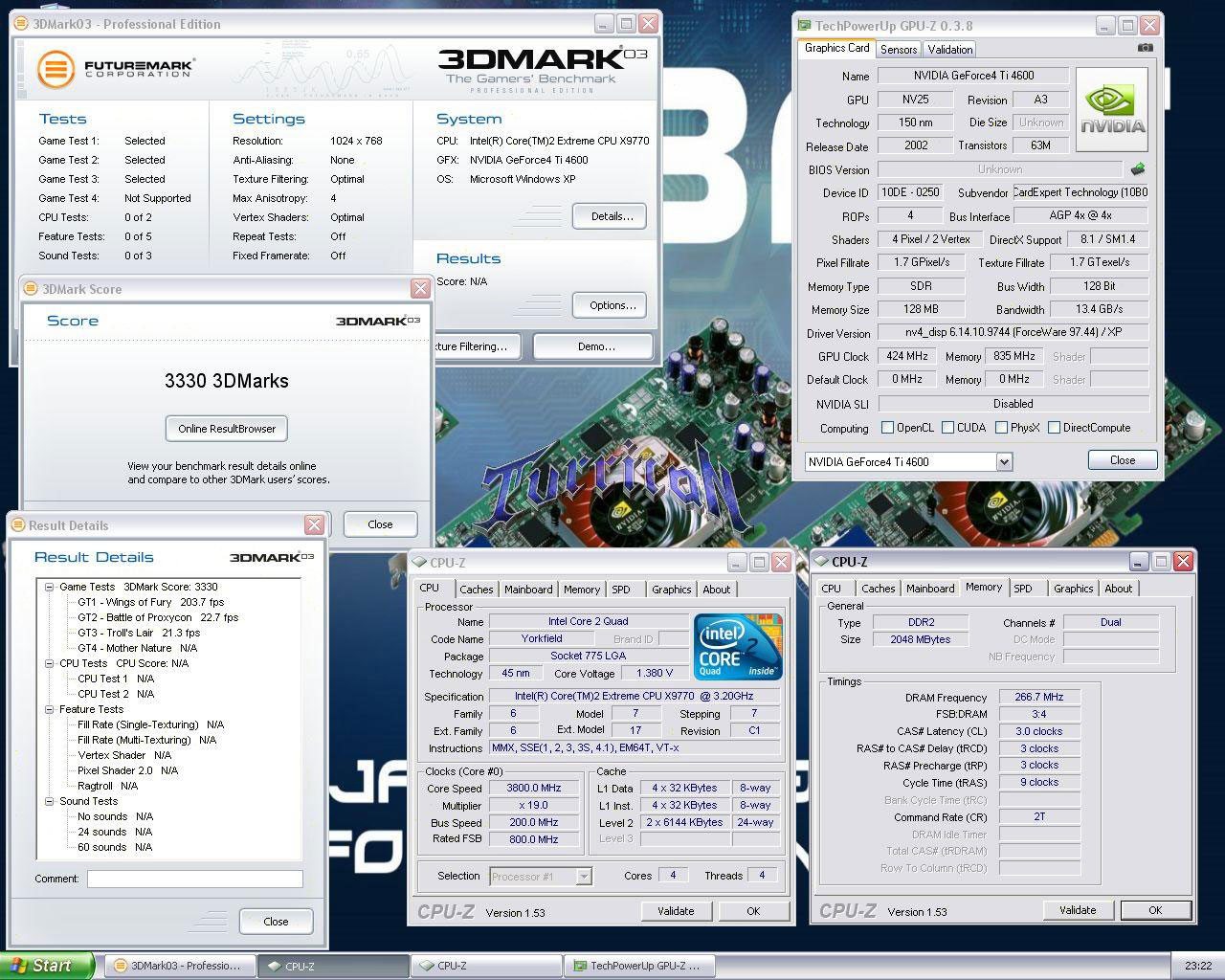The width and height of the screenshot is (1225, 980).
Task: Click Close button in Result Details
Action: 276,922
